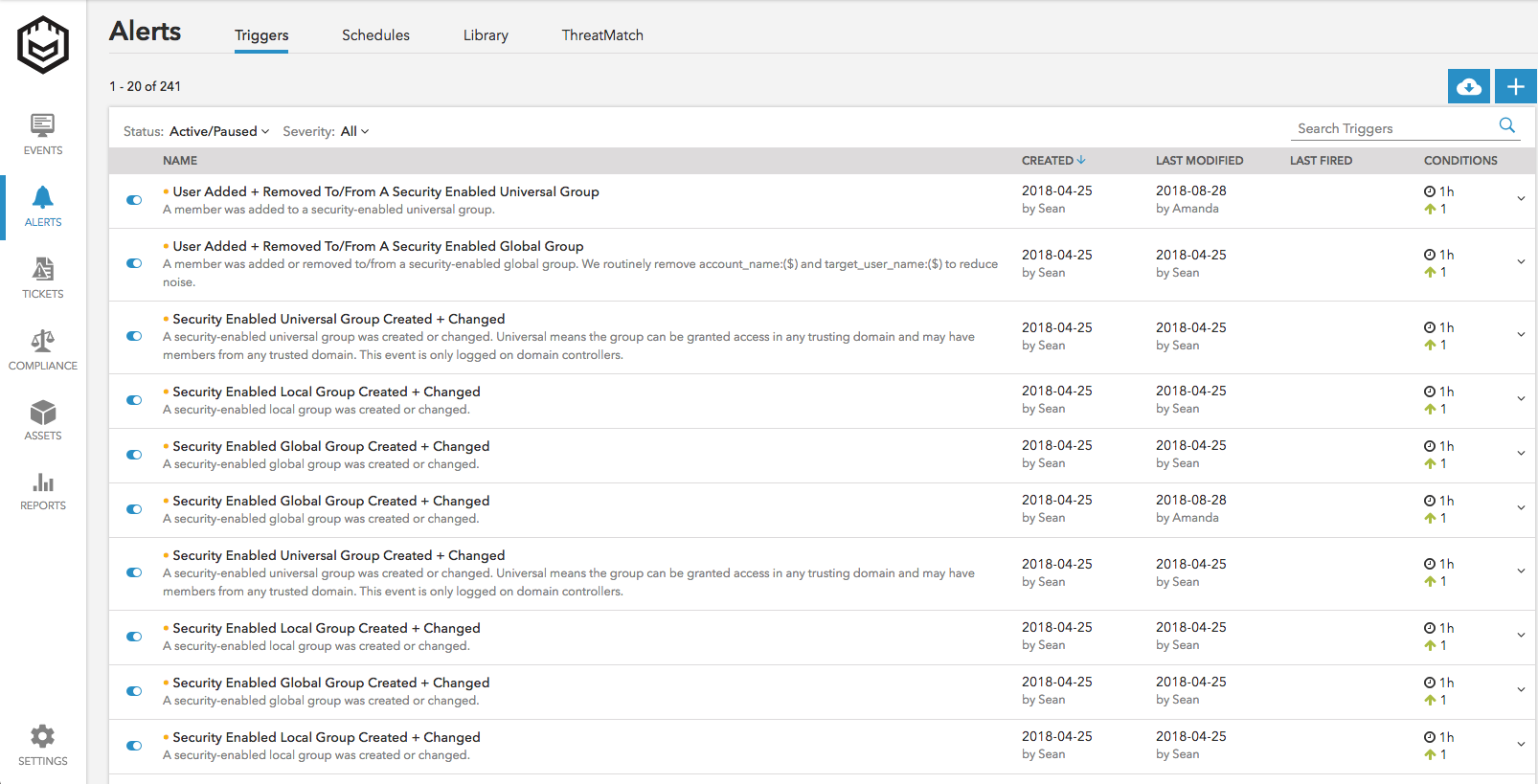Expand the first trigger row chevron
Viewport: 1538px width, 784px height.
pos(1521,199)
